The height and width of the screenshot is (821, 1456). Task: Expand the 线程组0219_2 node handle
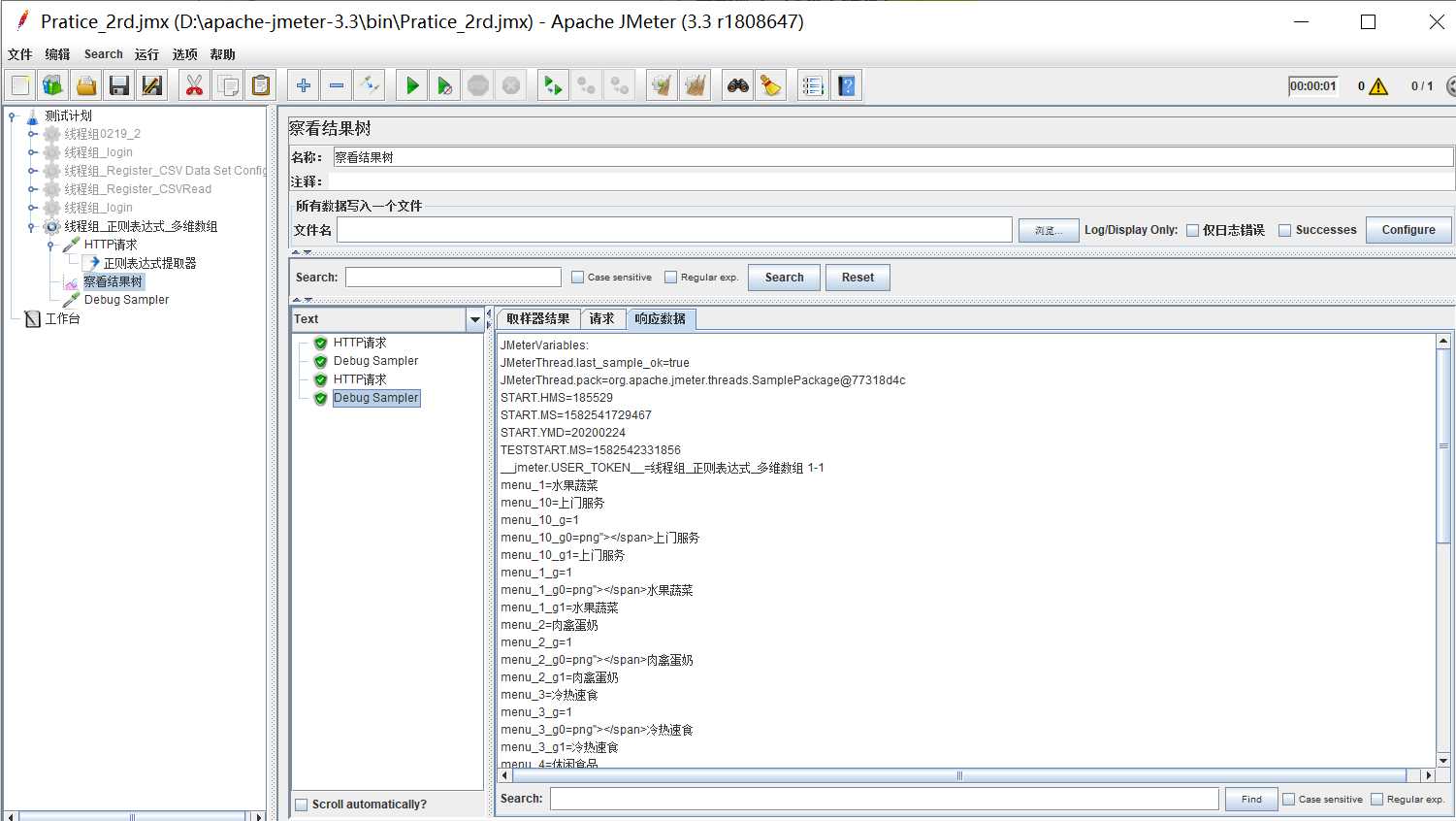[x=32, y=134]
